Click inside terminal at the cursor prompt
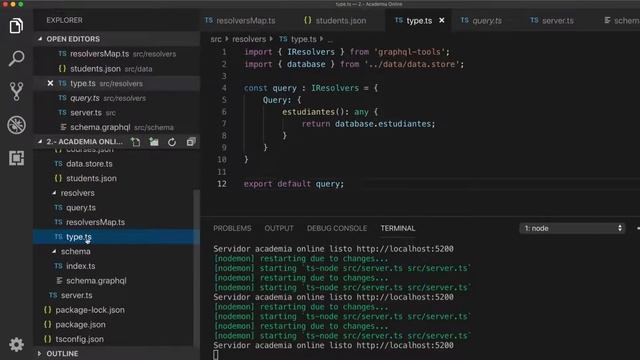The image size is (640, 360). 216,355
